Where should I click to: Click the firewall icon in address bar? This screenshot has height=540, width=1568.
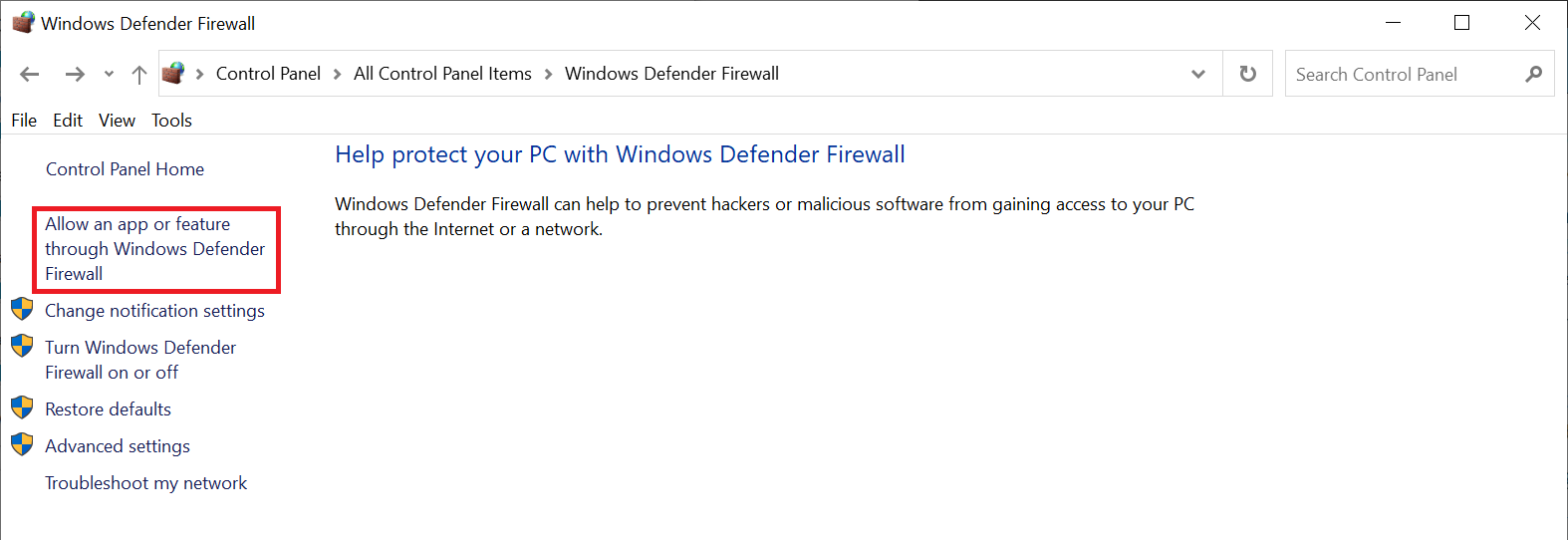(x=173, y=73)
